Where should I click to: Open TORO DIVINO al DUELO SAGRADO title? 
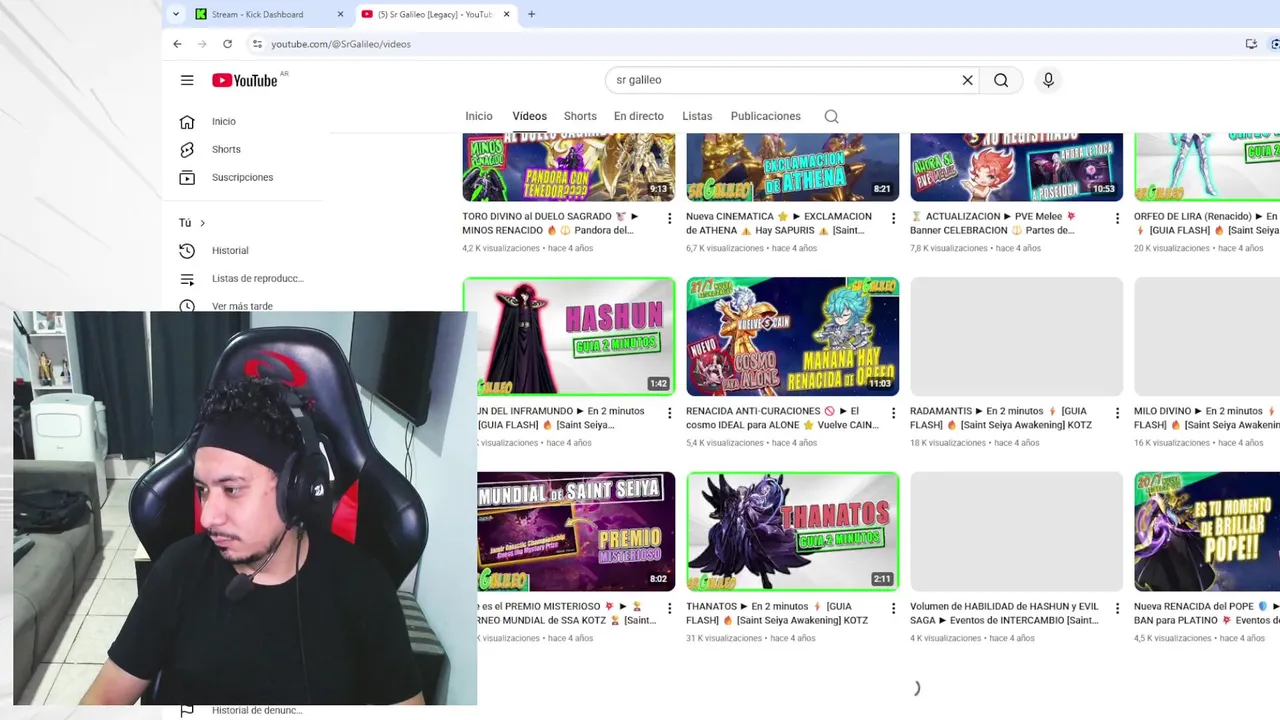tap(550, 223)
